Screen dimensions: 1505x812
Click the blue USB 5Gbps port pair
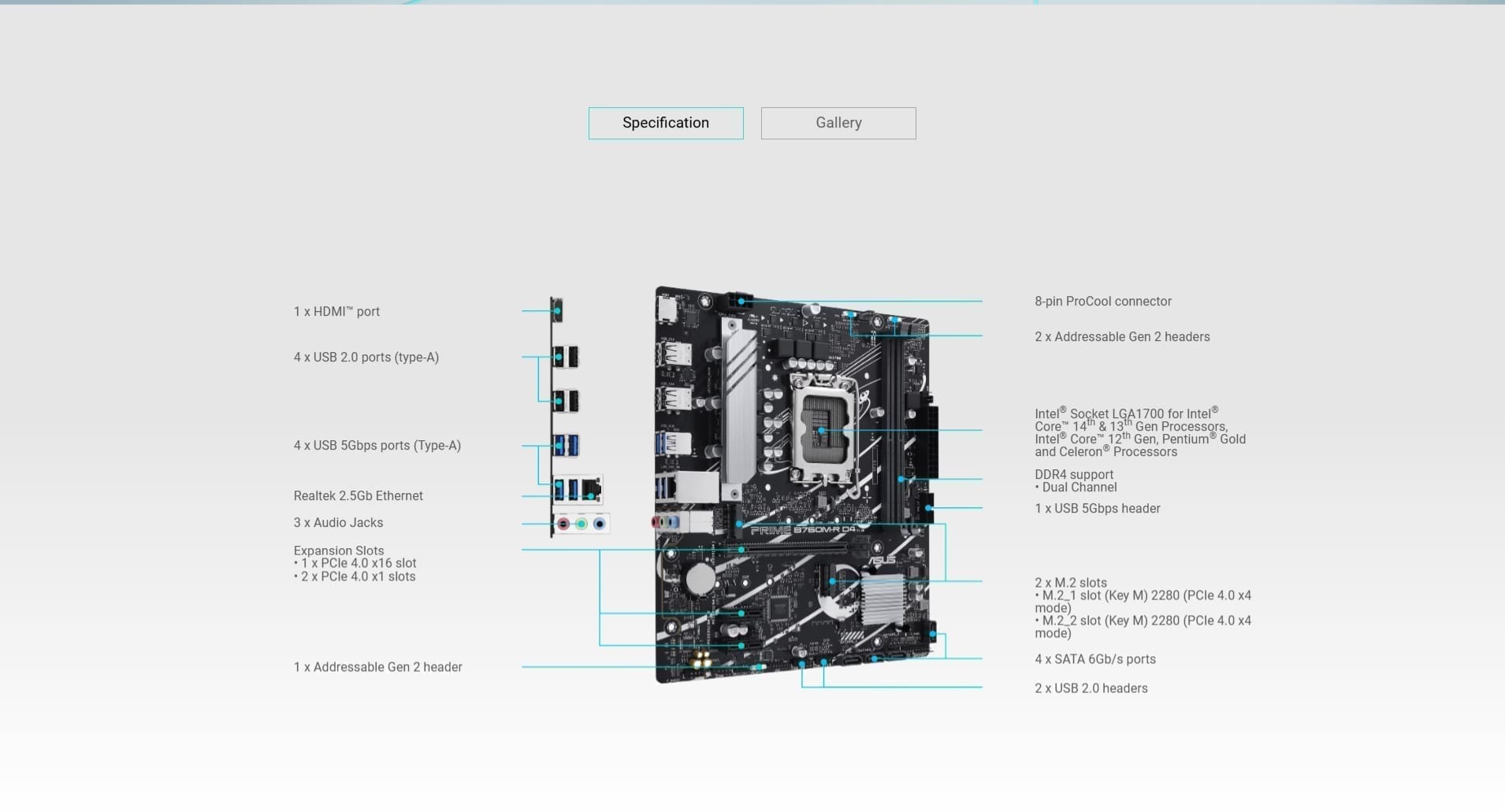pos(565,445)
